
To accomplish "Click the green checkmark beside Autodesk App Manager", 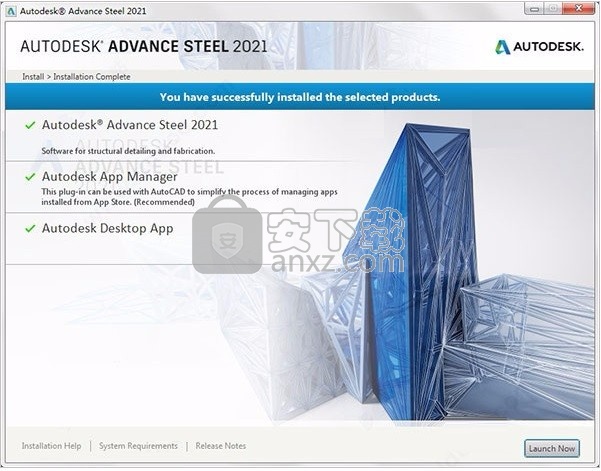I will 30,177.
